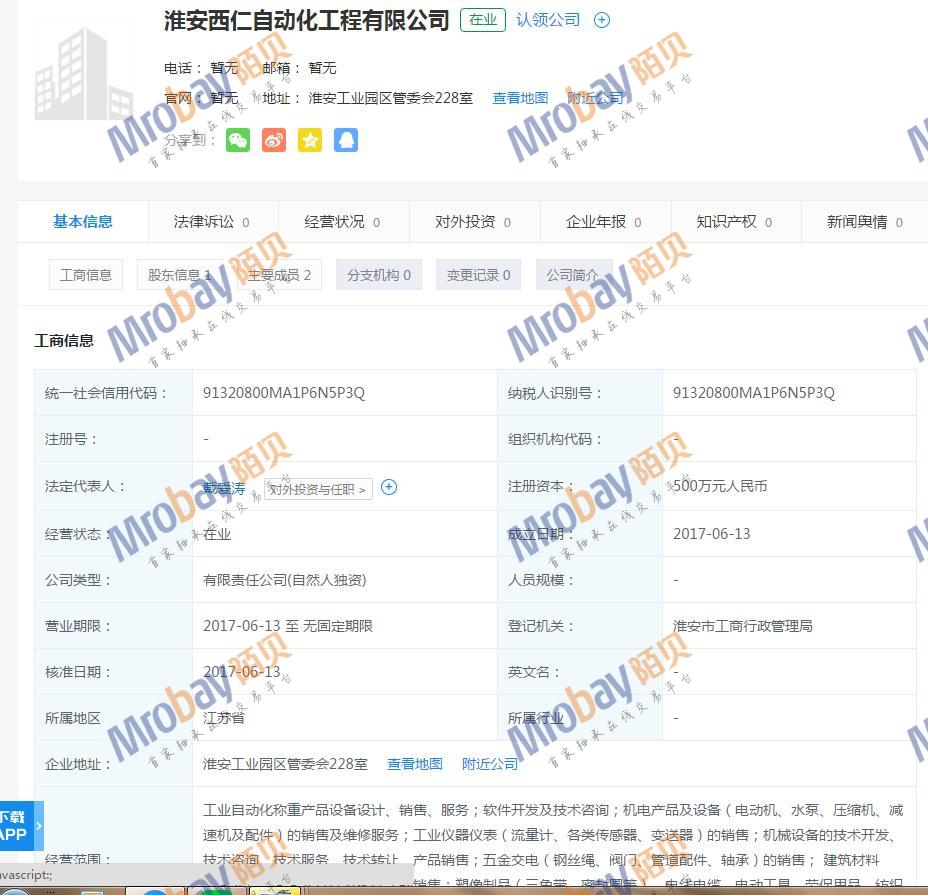The height and width of the screenshot is (895, 928).
Task: Share to QQ via blue penguin icon
Action: pyautogui.click(x=346, y=140)
